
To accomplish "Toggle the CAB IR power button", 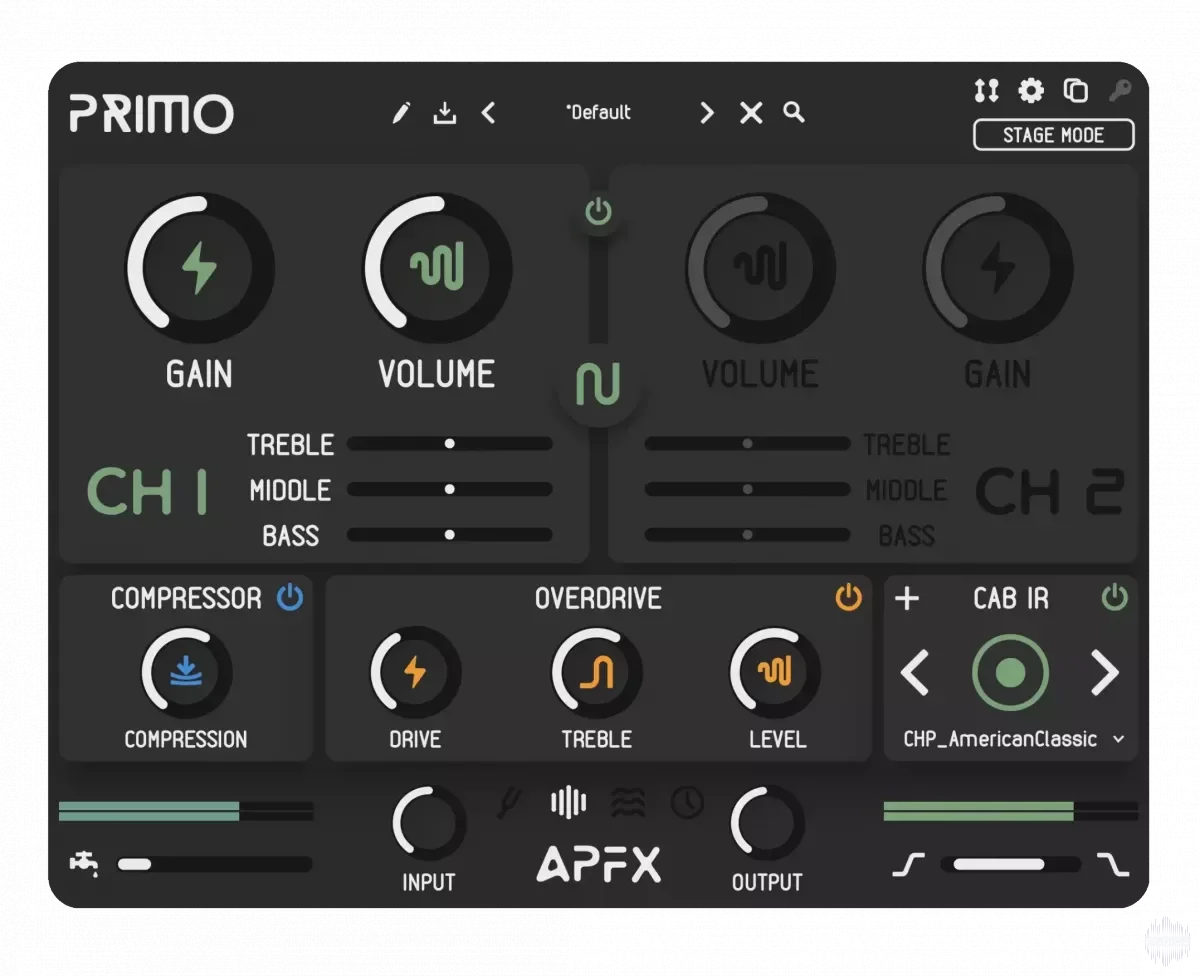I will 1114,598.
